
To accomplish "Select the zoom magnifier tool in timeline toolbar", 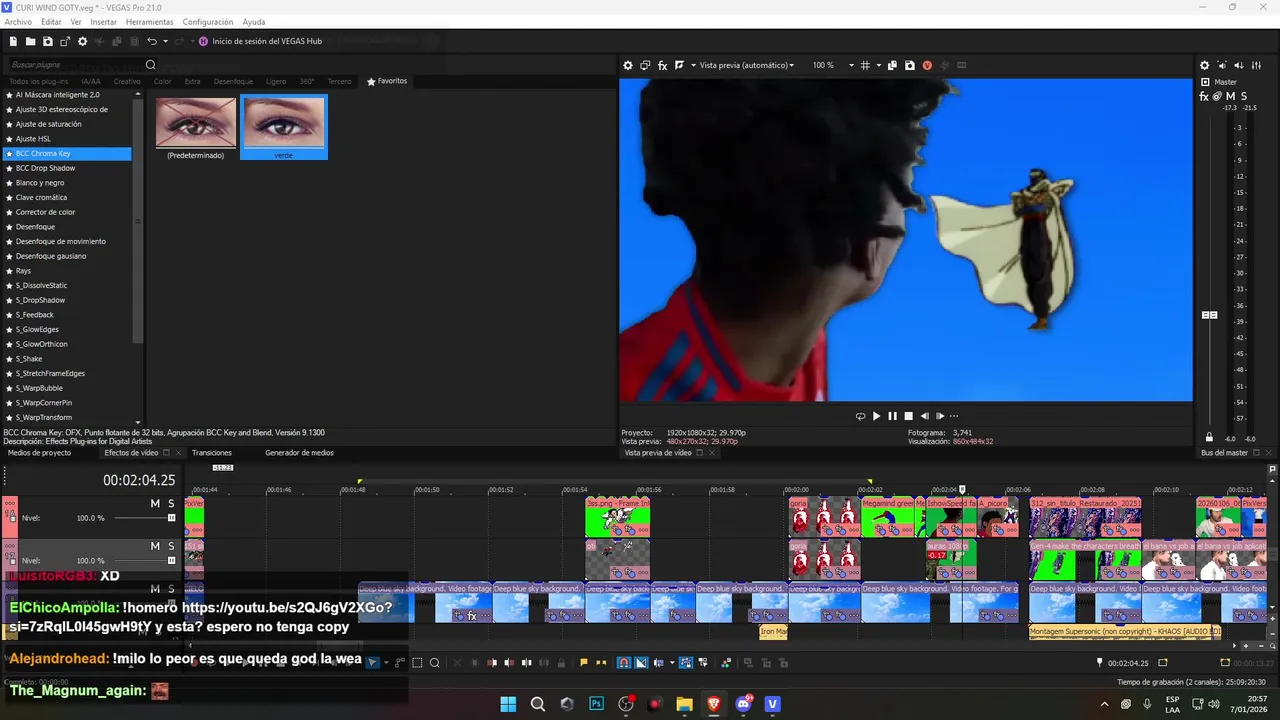I will [x=434, y=662].
